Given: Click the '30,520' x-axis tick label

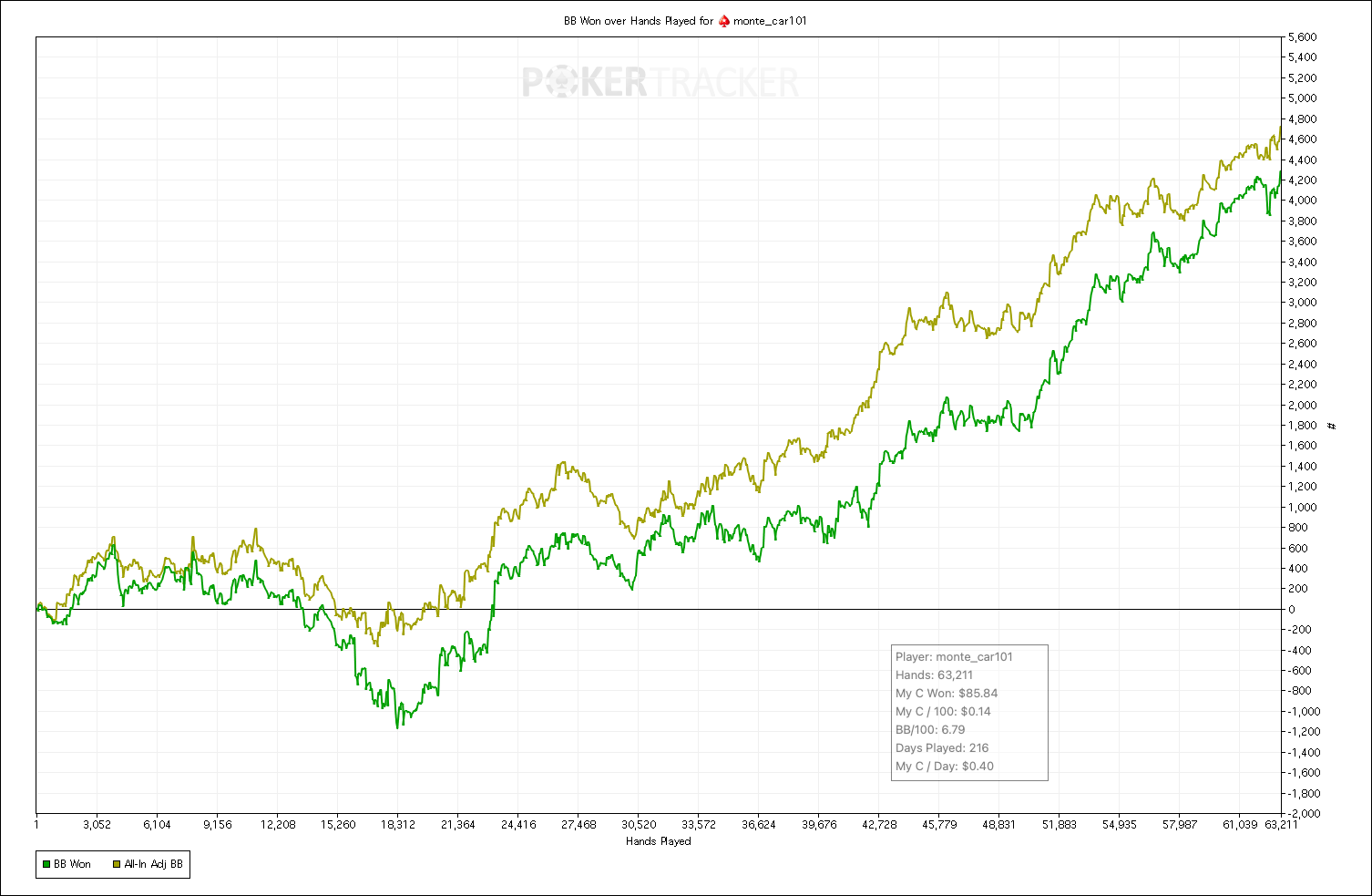Looking at the screenshot, I should tap(639, 825).
